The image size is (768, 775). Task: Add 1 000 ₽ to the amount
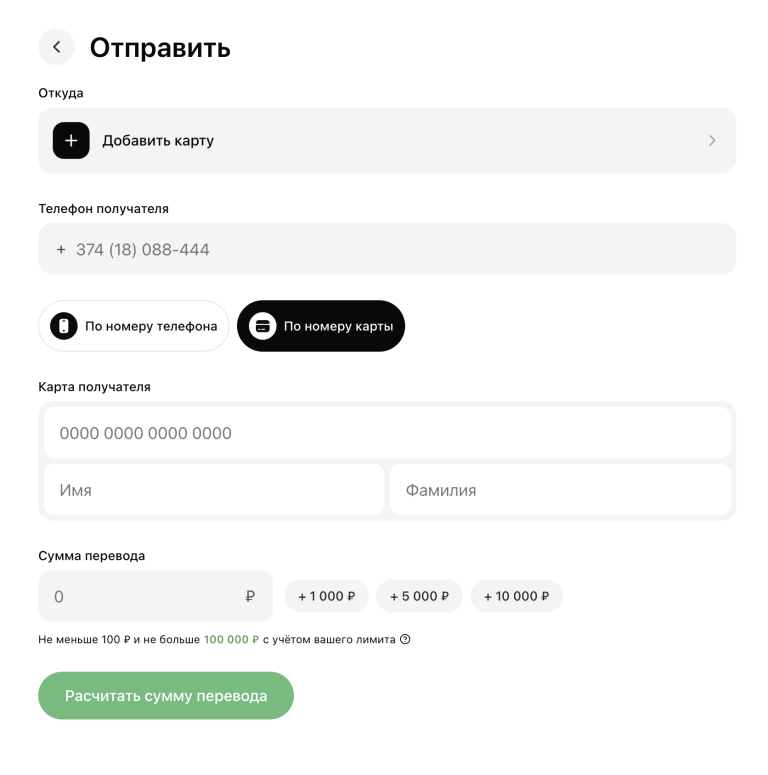[326, 596]
